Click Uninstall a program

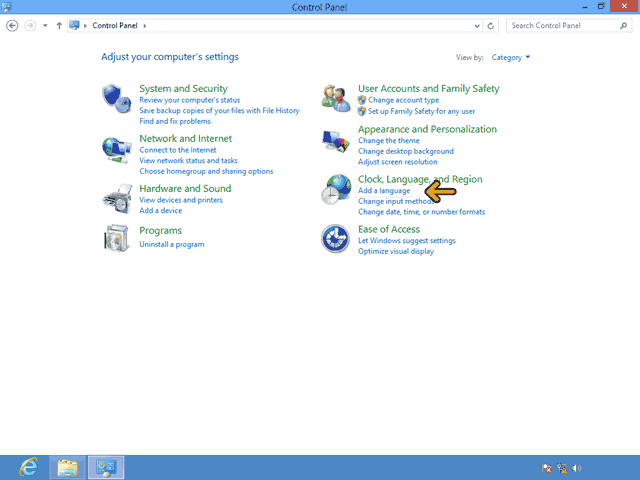coord(171,244)
